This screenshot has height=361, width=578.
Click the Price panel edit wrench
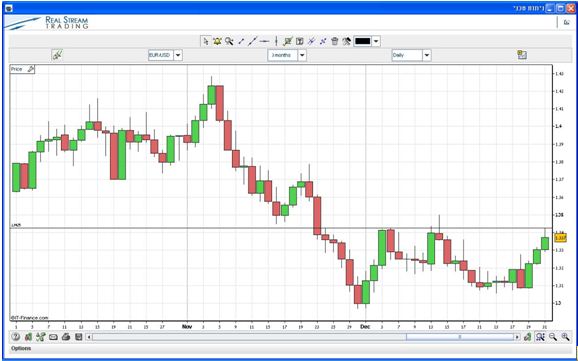(x=31, y=69)
